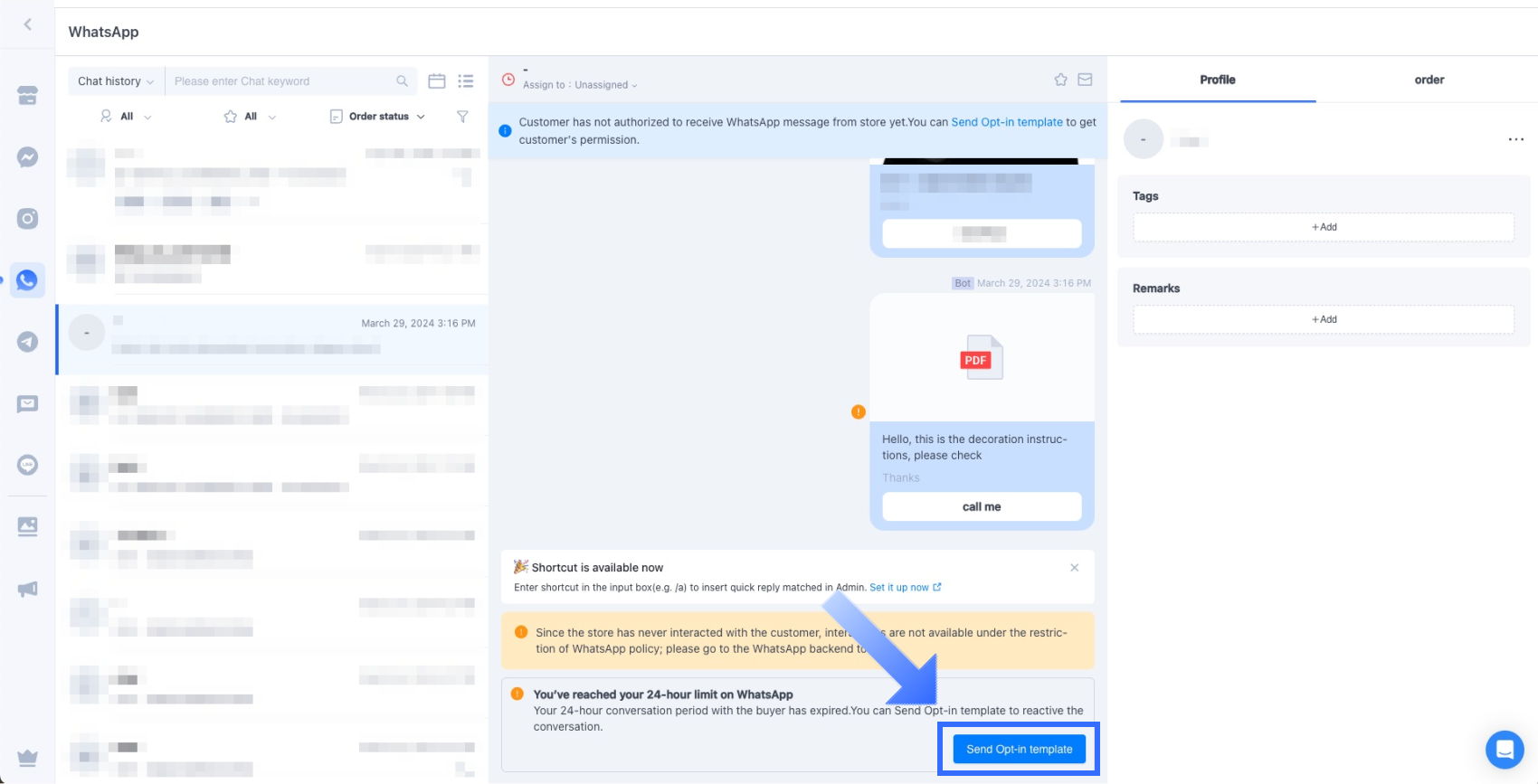Click the crown icon at the sidebar bottom

[28, 758]
